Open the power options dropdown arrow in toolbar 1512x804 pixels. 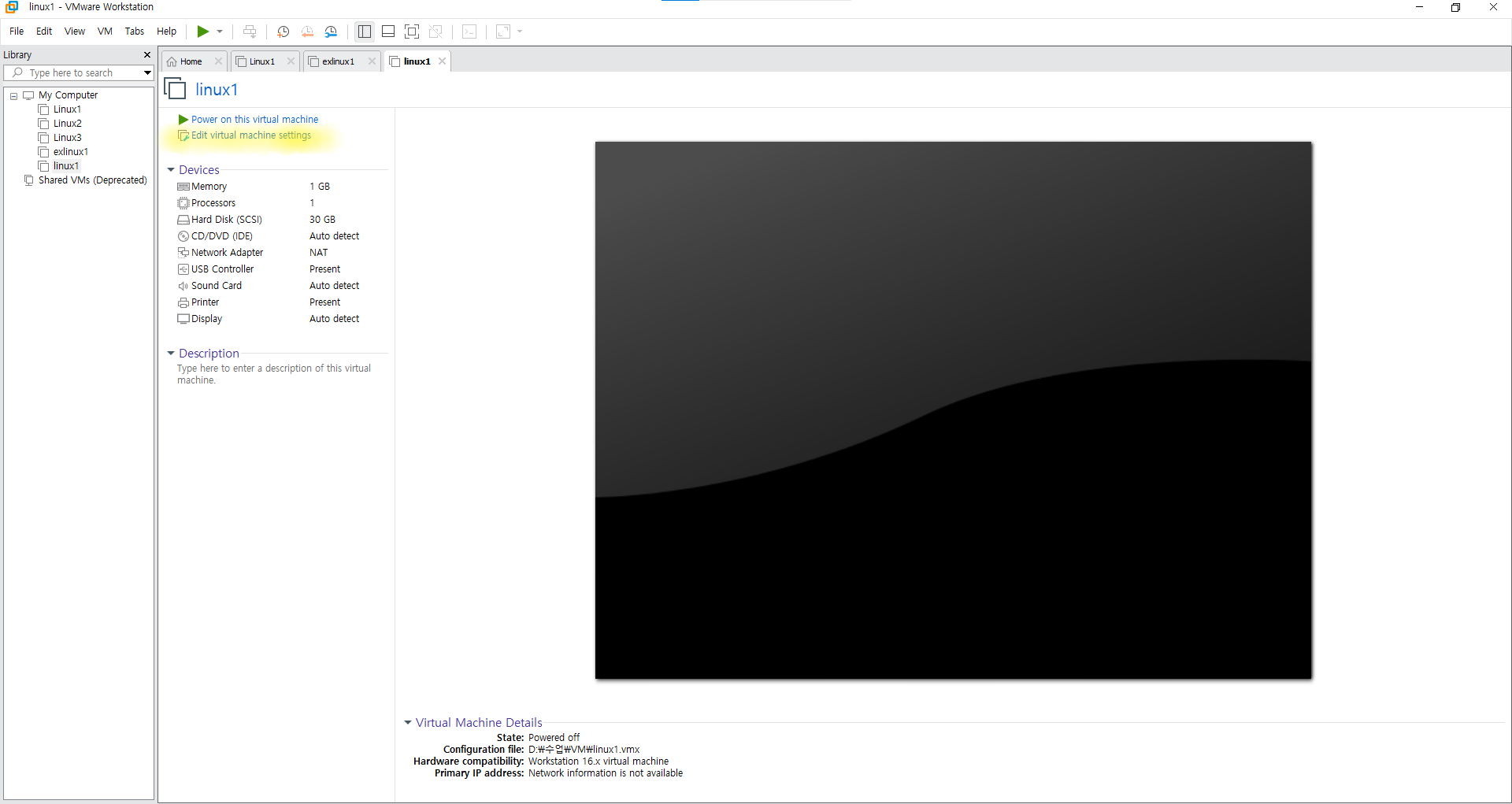[x=220, y=31]
